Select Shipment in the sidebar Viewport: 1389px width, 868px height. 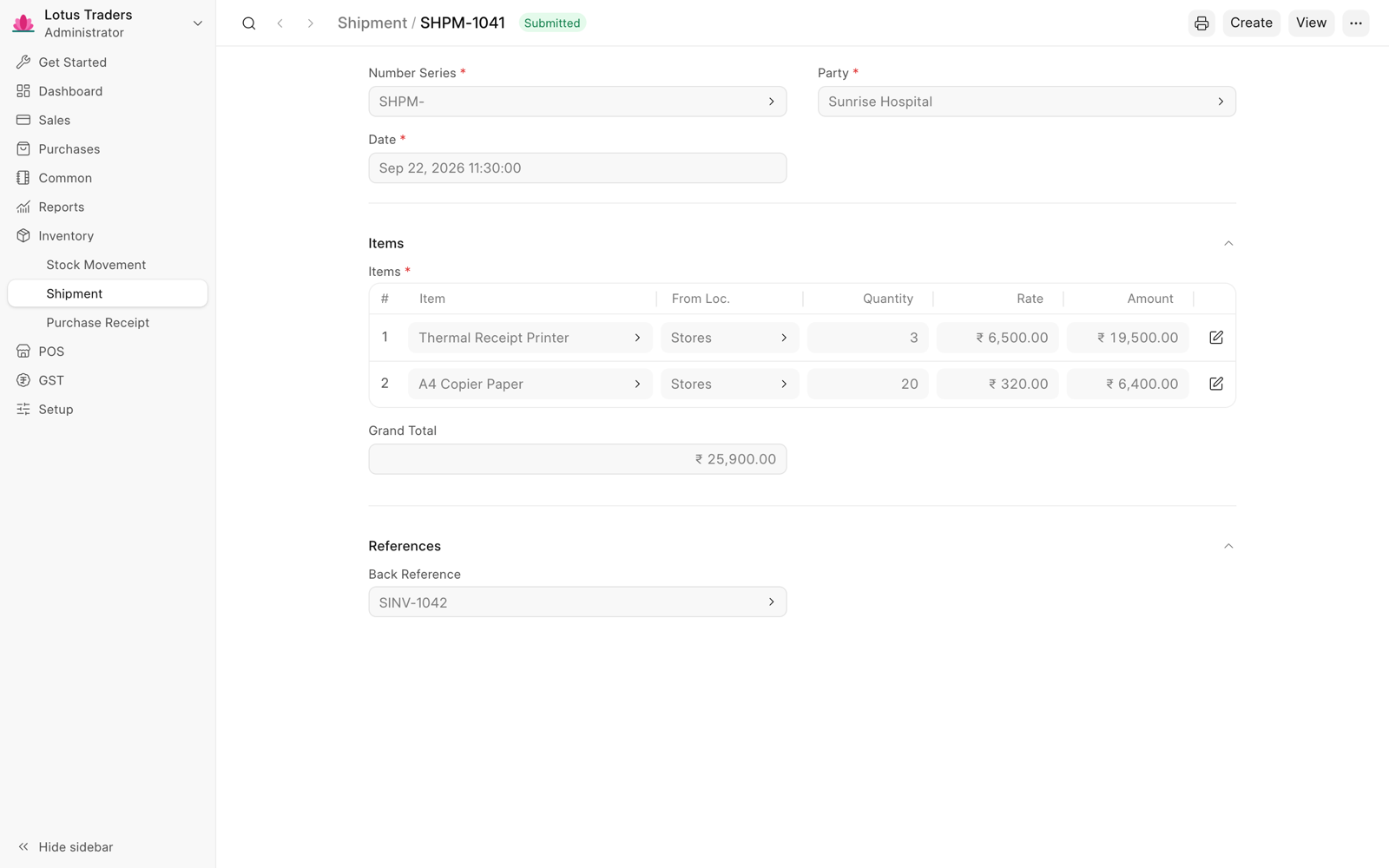[x=108, y=293]
